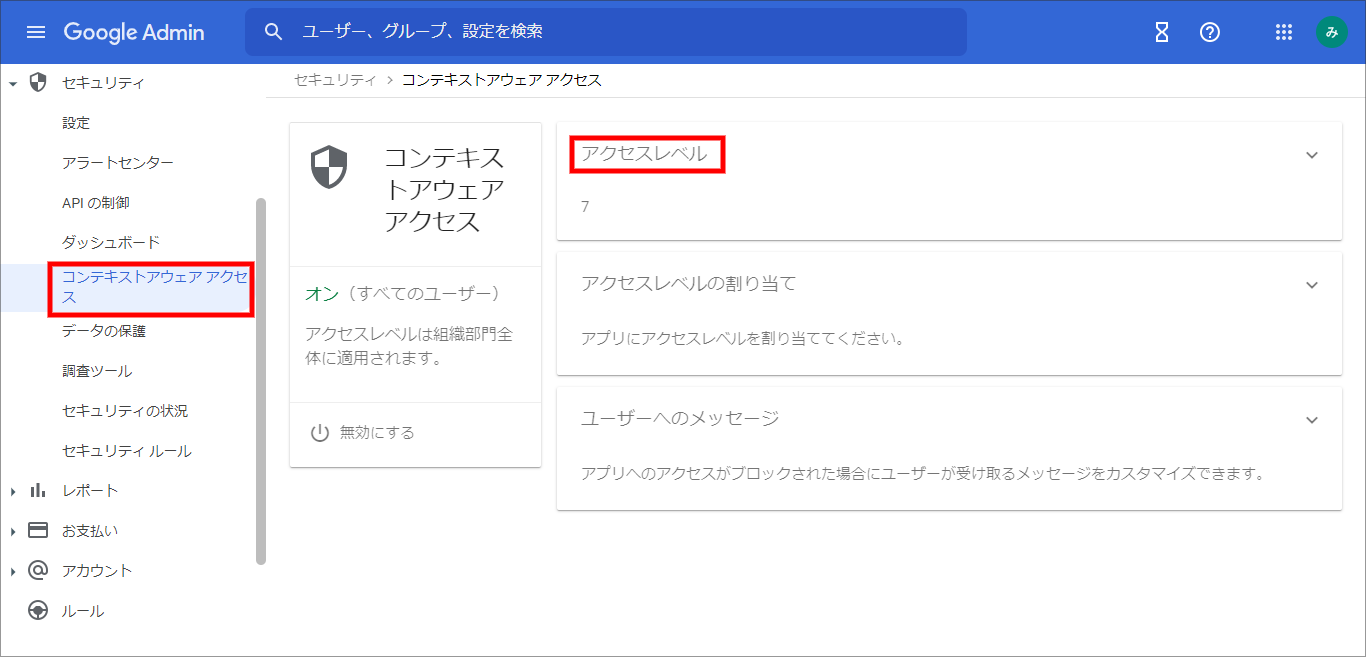Expand the アクセスレベル chevron
1366x657 pixels.
click(x=1313, y=155)
